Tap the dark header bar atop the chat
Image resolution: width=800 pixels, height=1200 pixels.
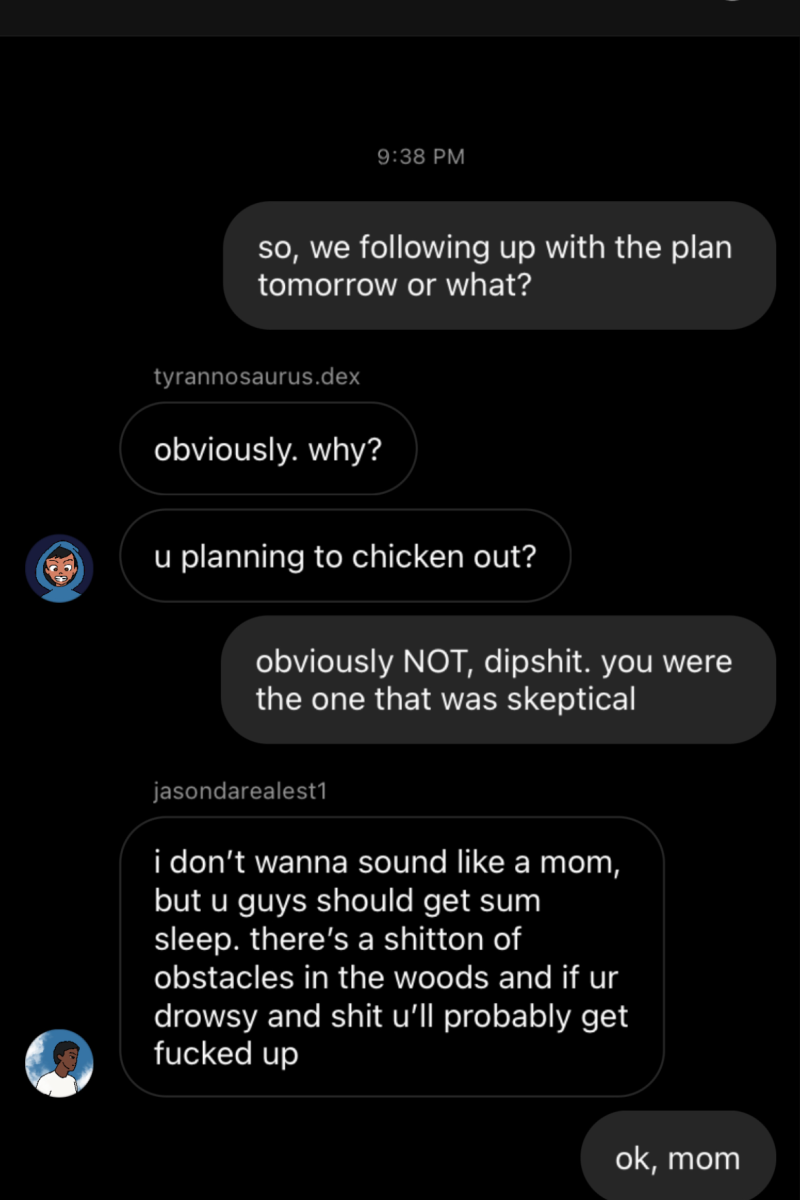[x=400, y=17]
